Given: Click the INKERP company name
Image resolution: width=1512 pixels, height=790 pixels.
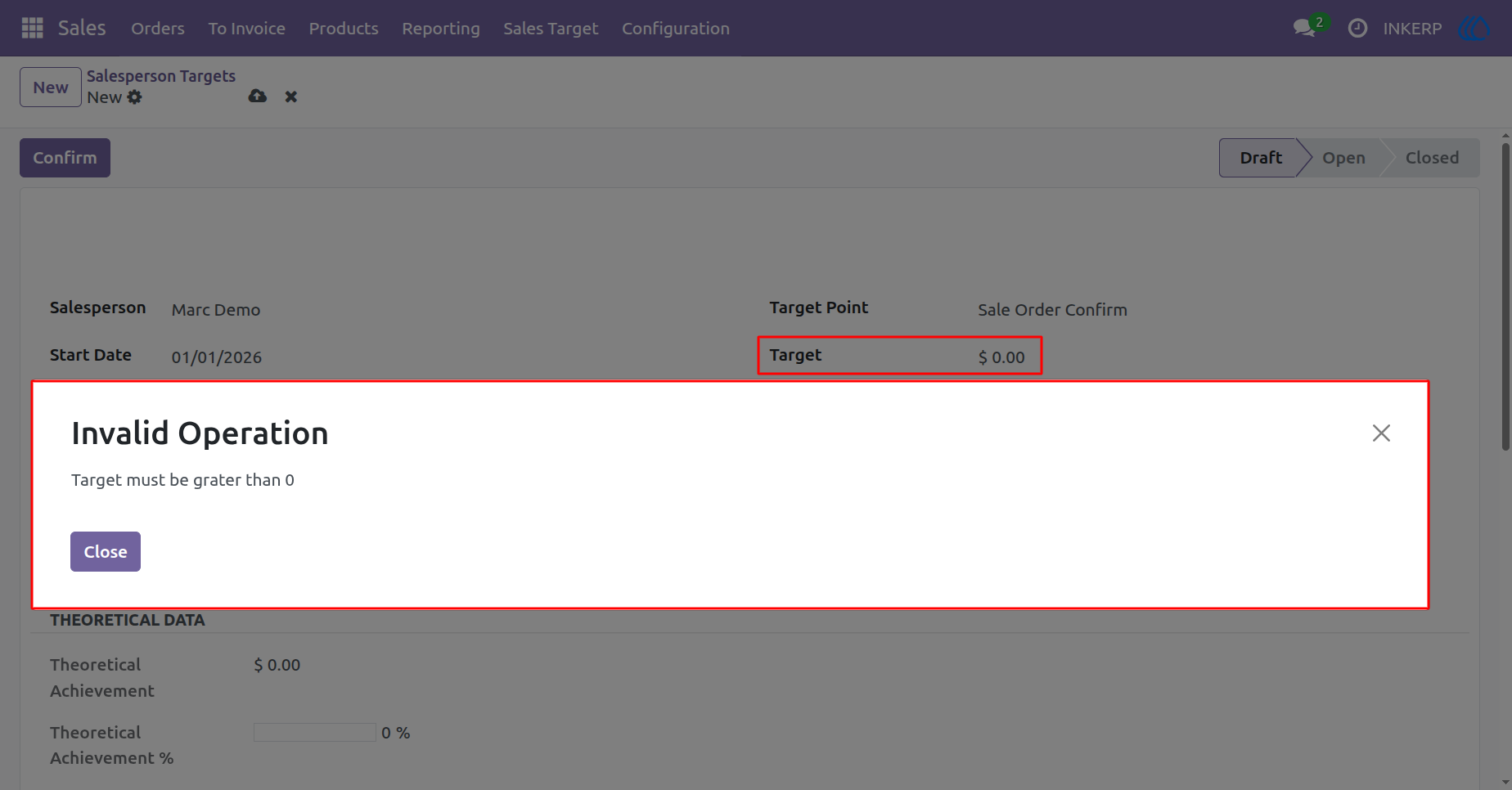Looking at the screenshot, I should [x=1412, y=29].
